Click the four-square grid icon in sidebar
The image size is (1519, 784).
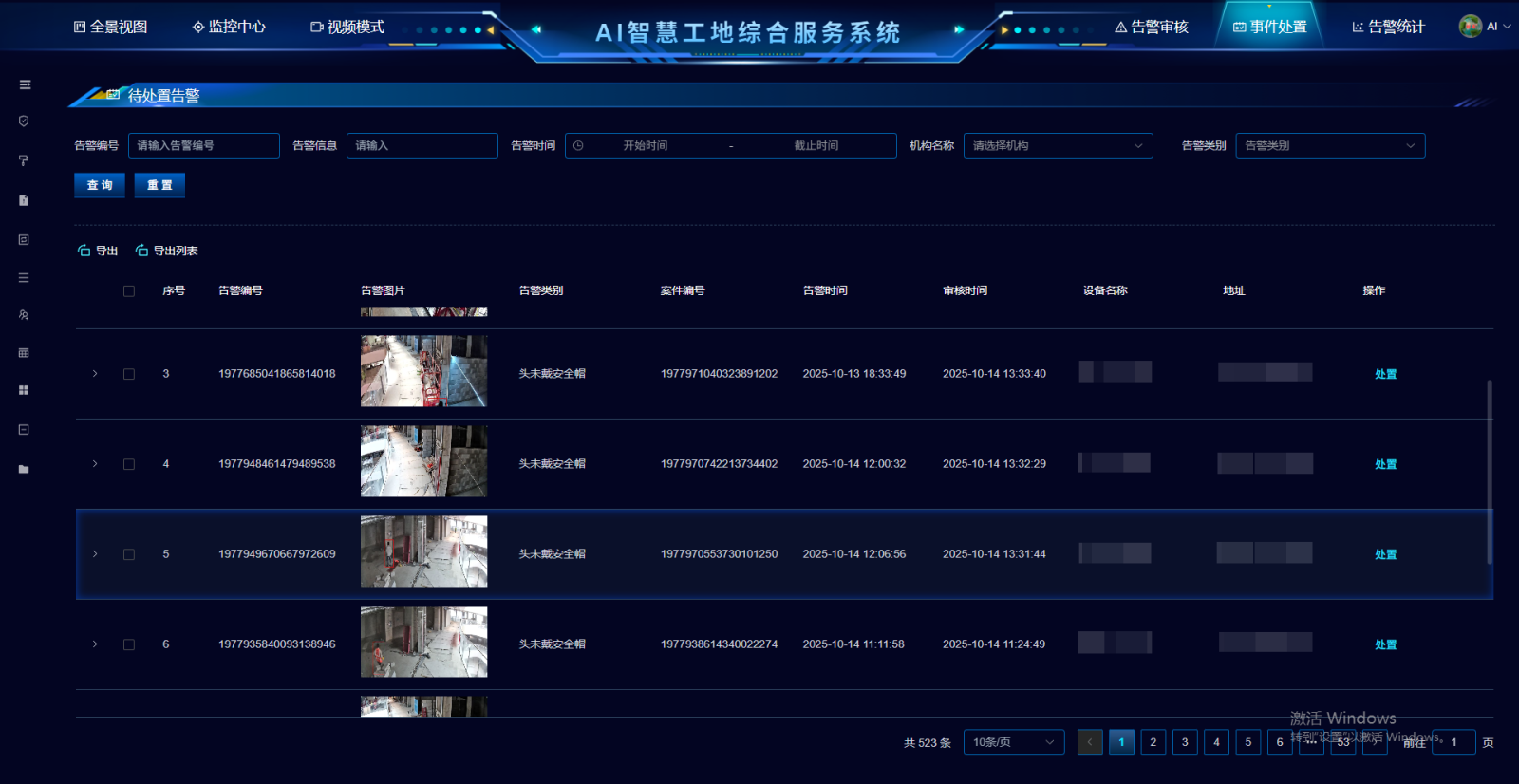point(24,390)
